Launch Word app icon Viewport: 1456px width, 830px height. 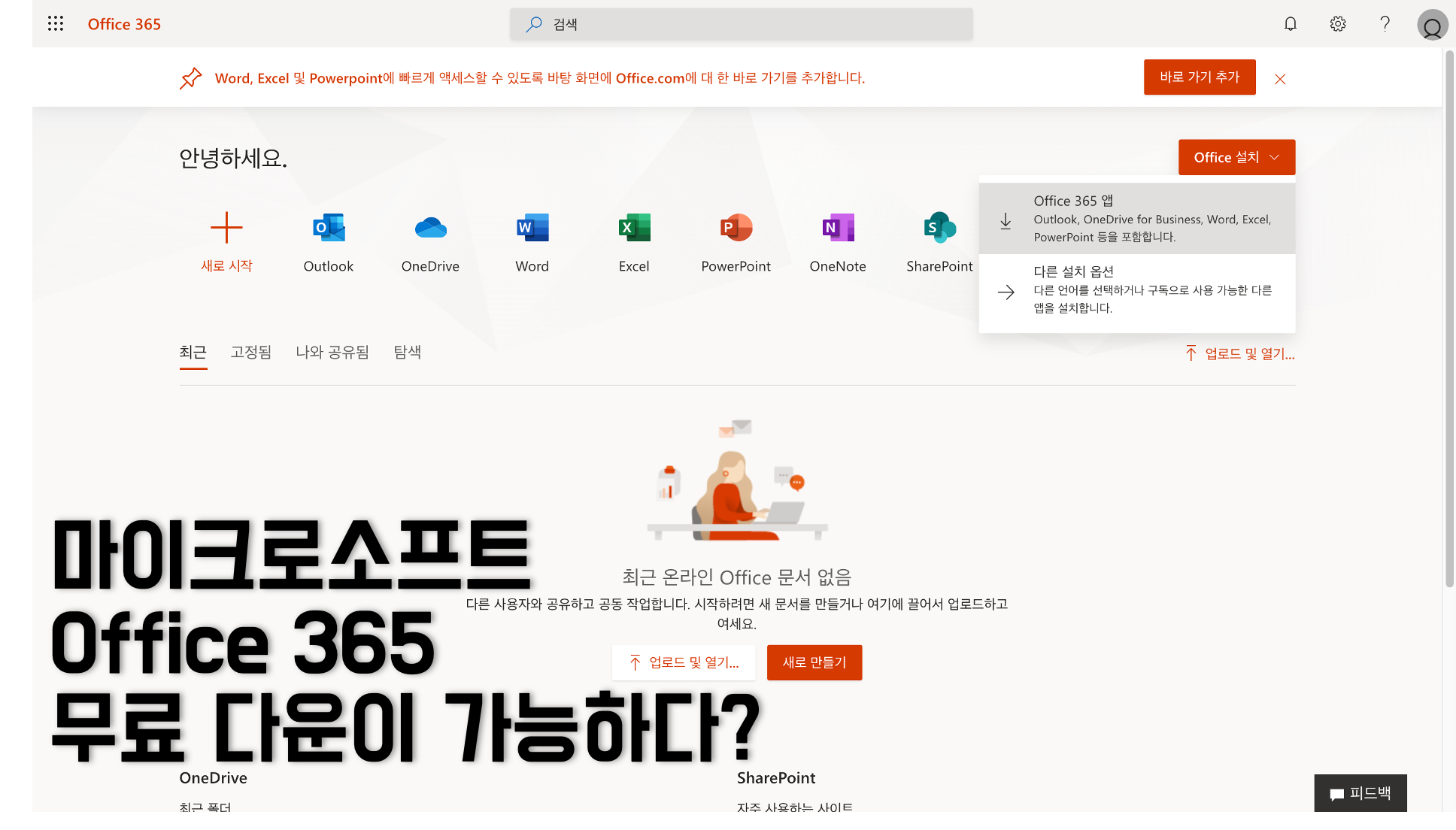click(x=532, y=227)
